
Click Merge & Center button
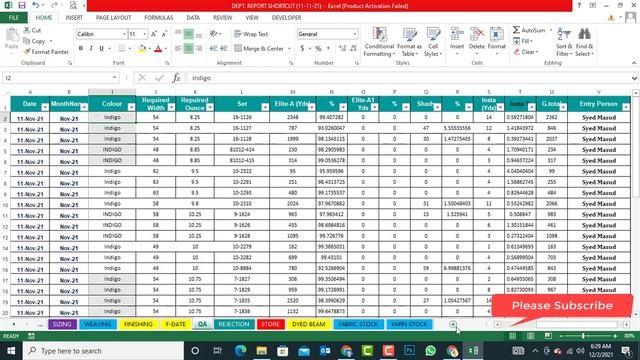tap(260, 49)
